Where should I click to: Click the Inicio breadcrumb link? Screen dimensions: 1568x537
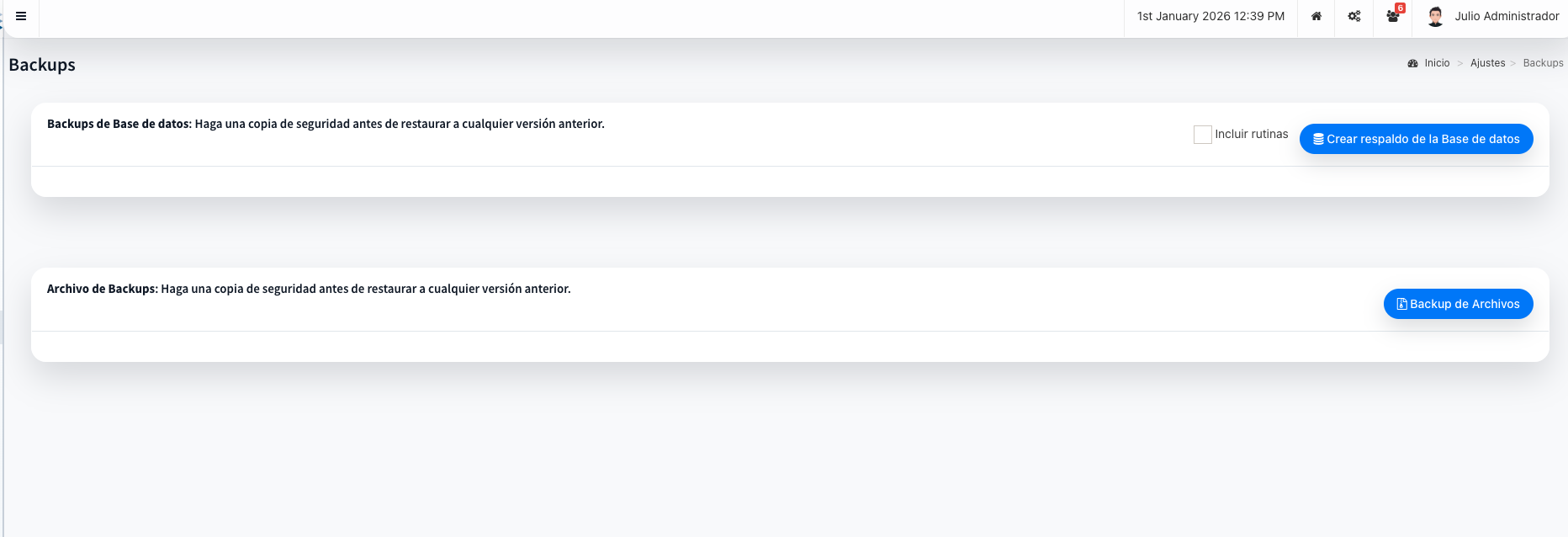(x=1437, y=63)
